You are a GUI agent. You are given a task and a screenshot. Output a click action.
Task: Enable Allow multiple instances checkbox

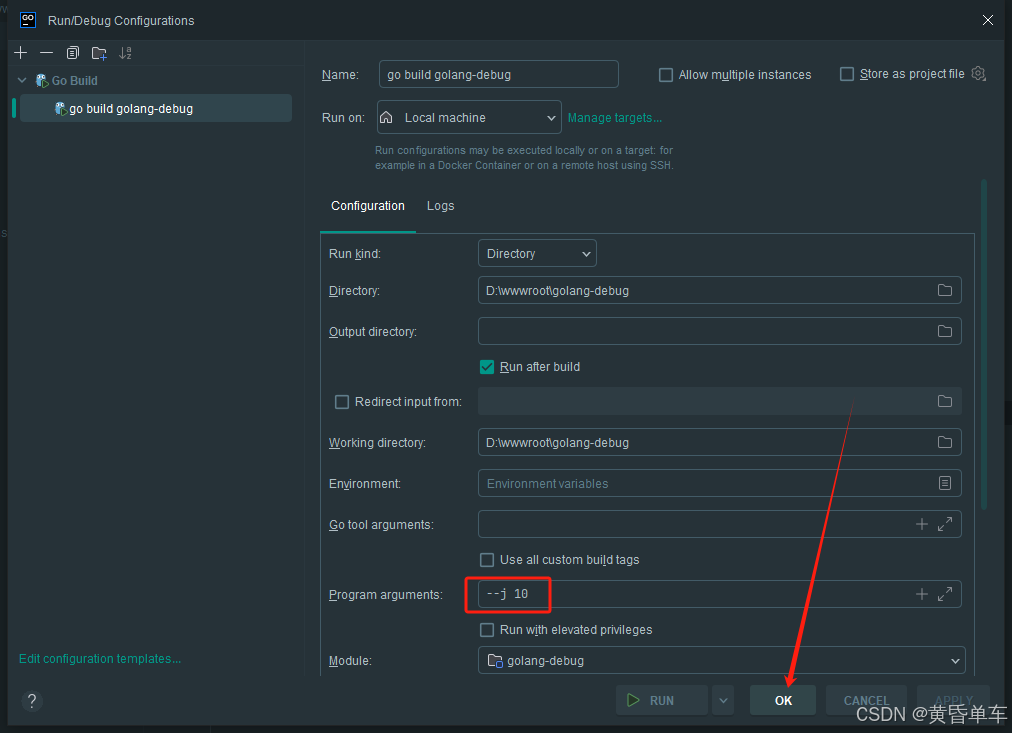pyautogui.click(x=666, y=75)
